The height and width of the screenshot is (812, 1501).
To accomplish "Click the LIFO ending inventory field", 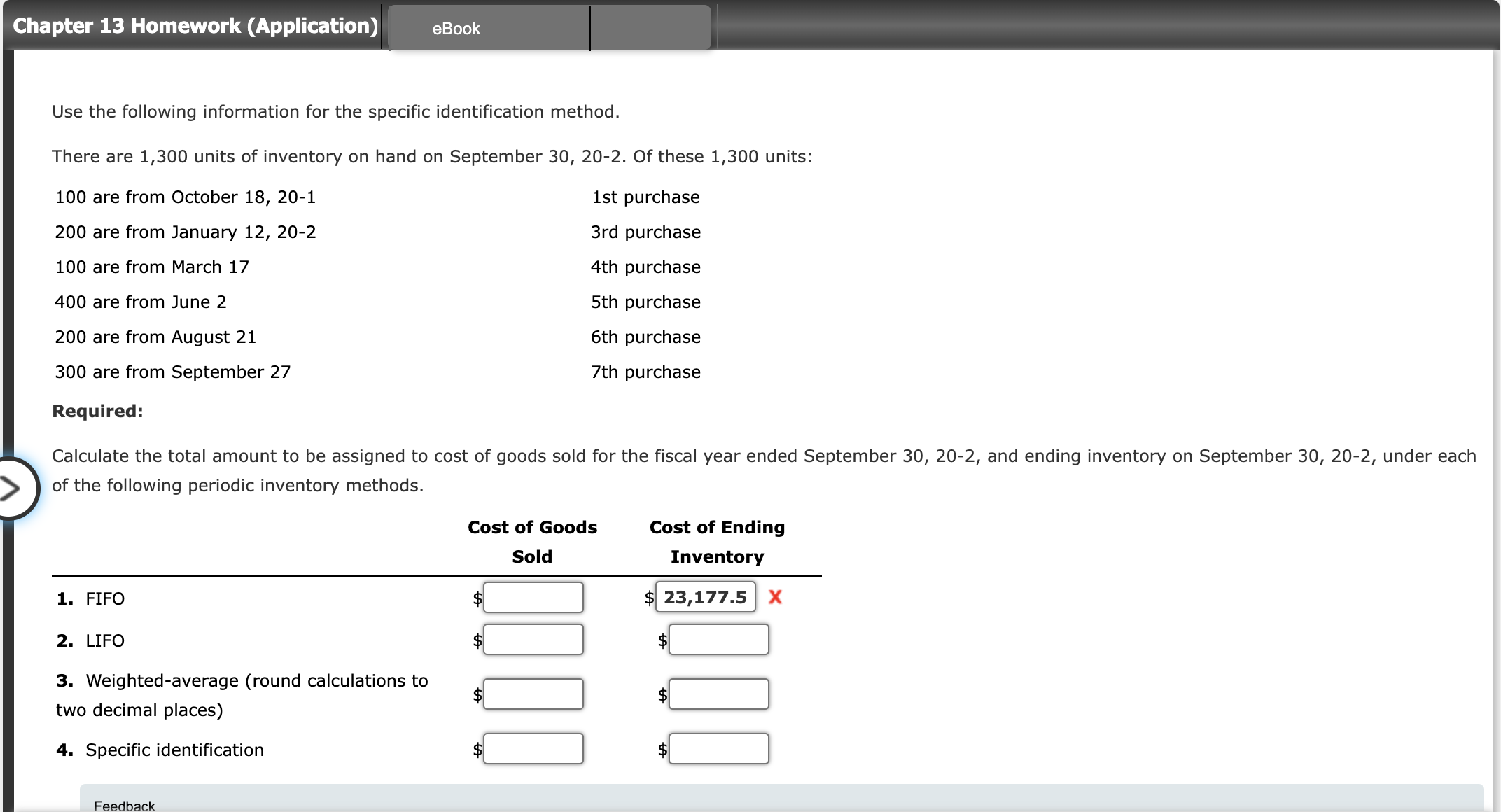I will click(x=718, y=640).
